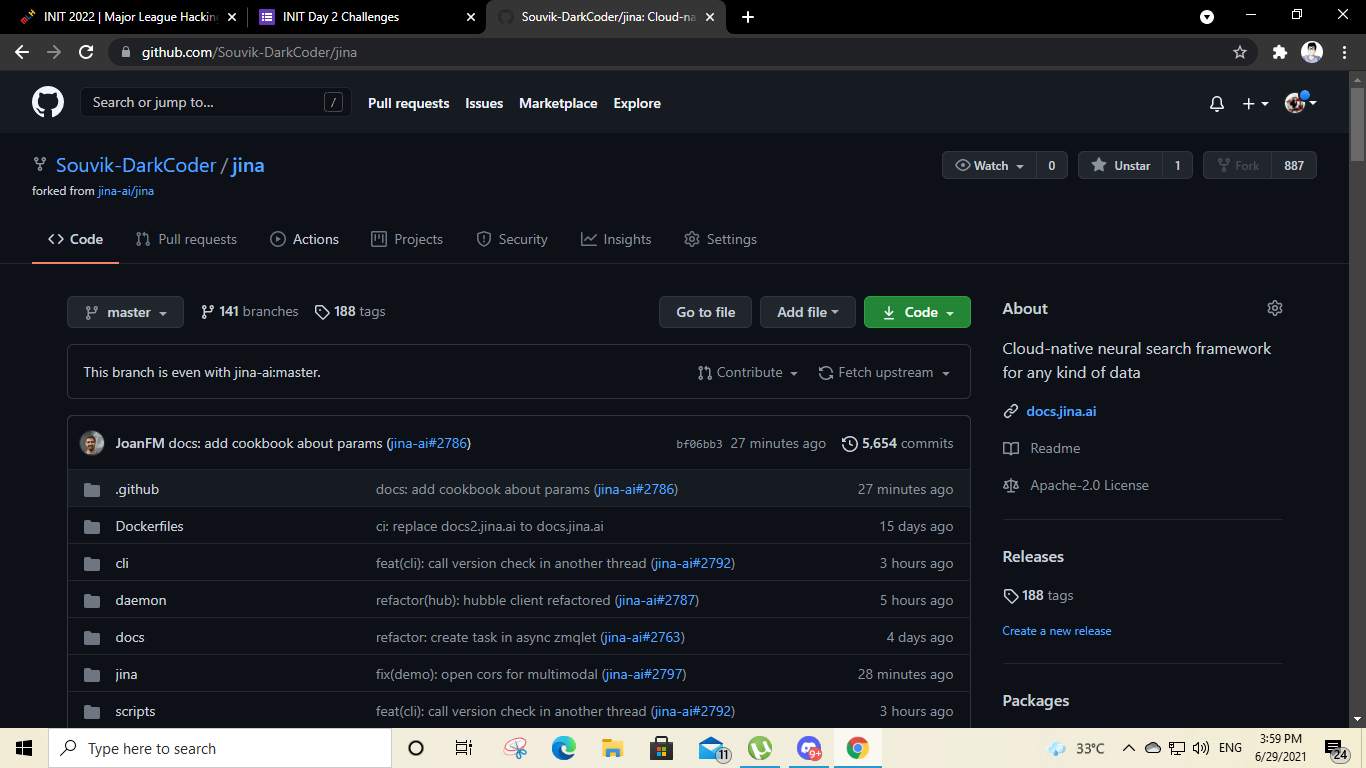This screenshot has height=768, width=1366.
Task: Open the GitHub home page via the octocat logo
Action: [47, 102]
